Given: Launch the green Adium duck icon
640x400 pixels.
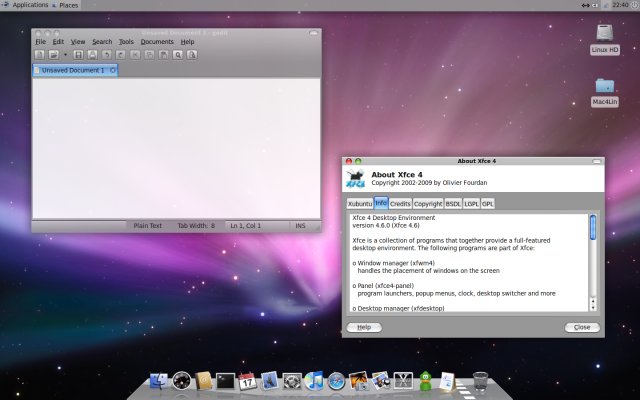Looking at the screenshot, I should (425, 381).
